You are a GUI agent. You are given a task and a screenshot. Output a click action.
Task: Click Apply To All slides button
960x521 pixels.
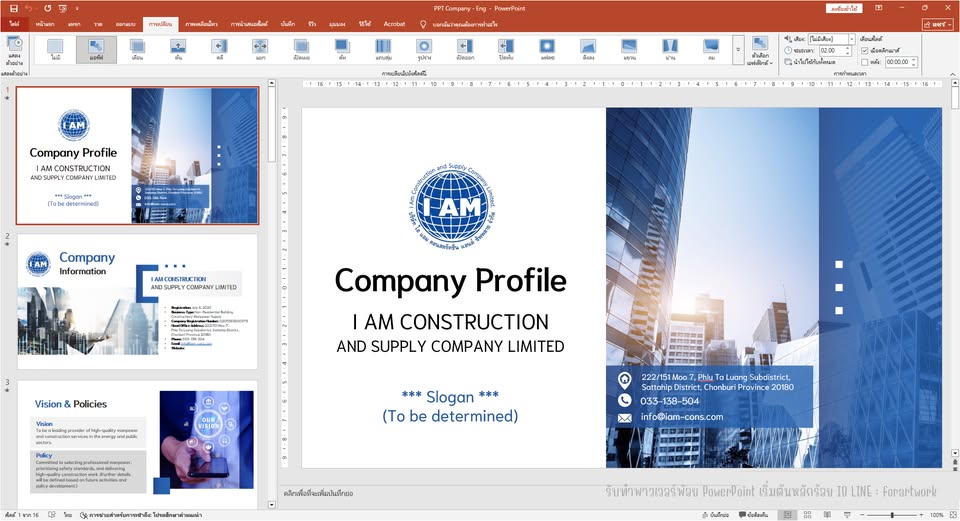tap(809, 62)
